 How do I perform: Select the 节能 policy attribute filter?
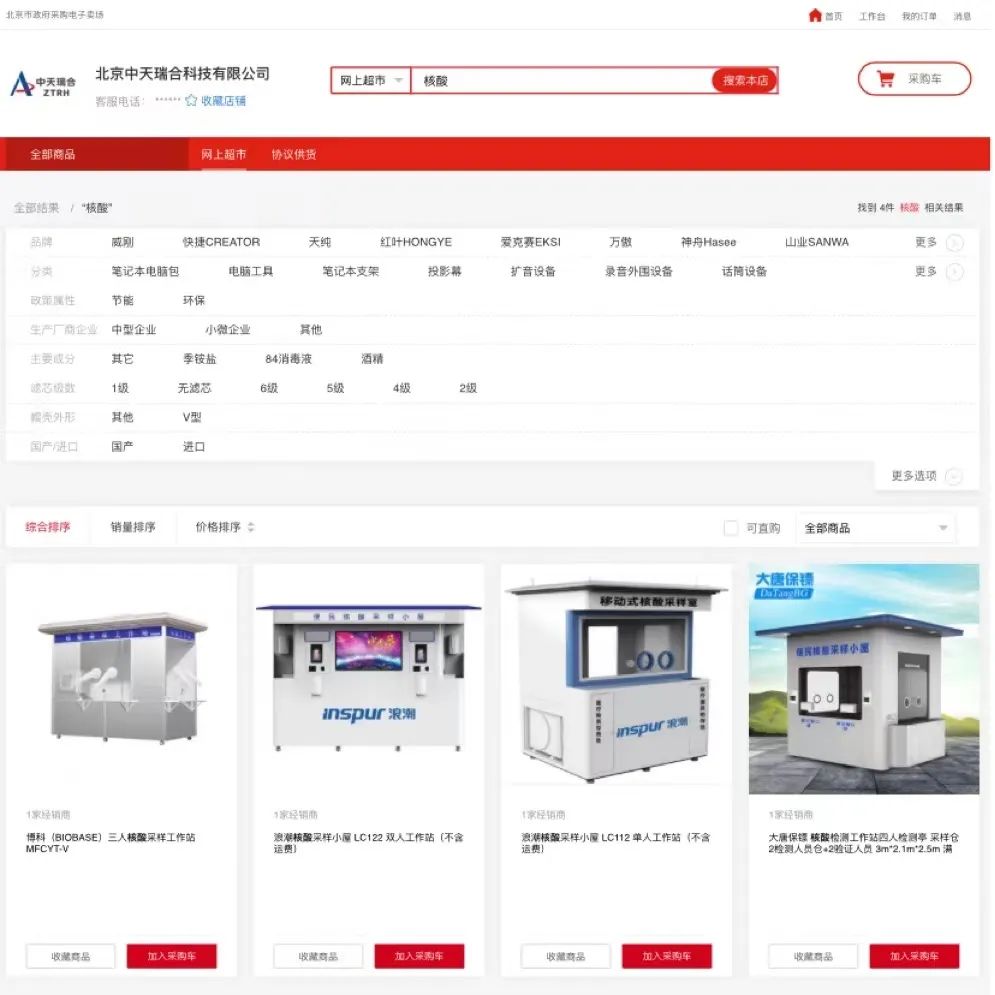tap(122, 301)
